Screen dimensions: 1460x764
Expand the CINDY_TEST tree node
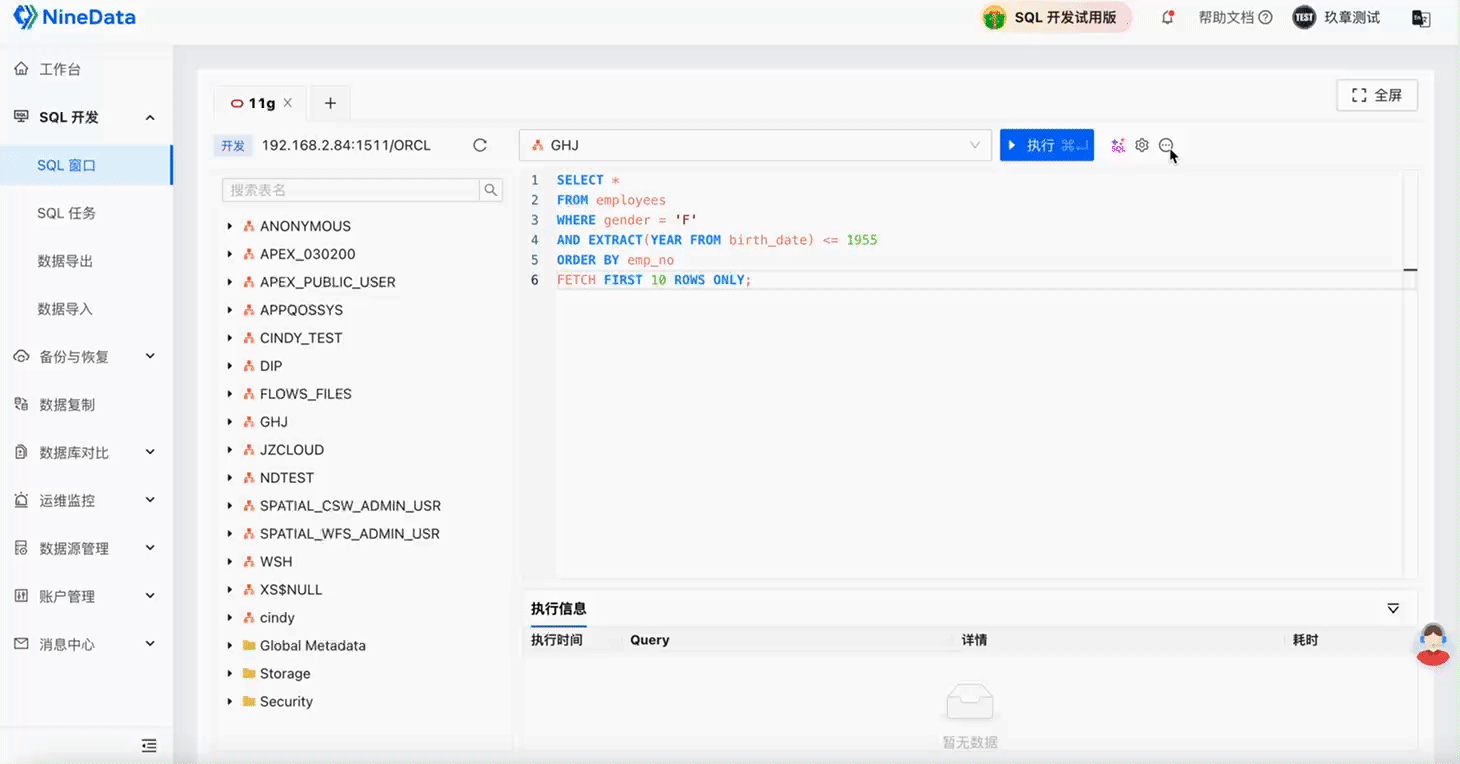(x=230, y=338)
